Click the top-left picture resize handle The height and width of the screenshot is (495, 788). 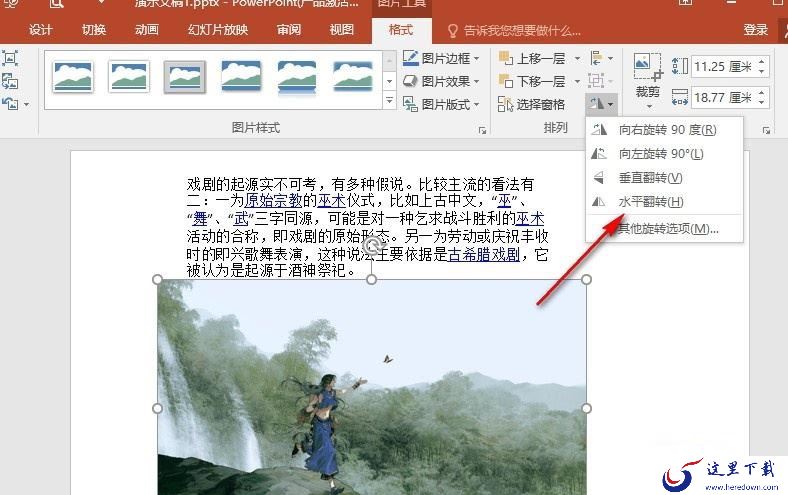tap(157, 279)
